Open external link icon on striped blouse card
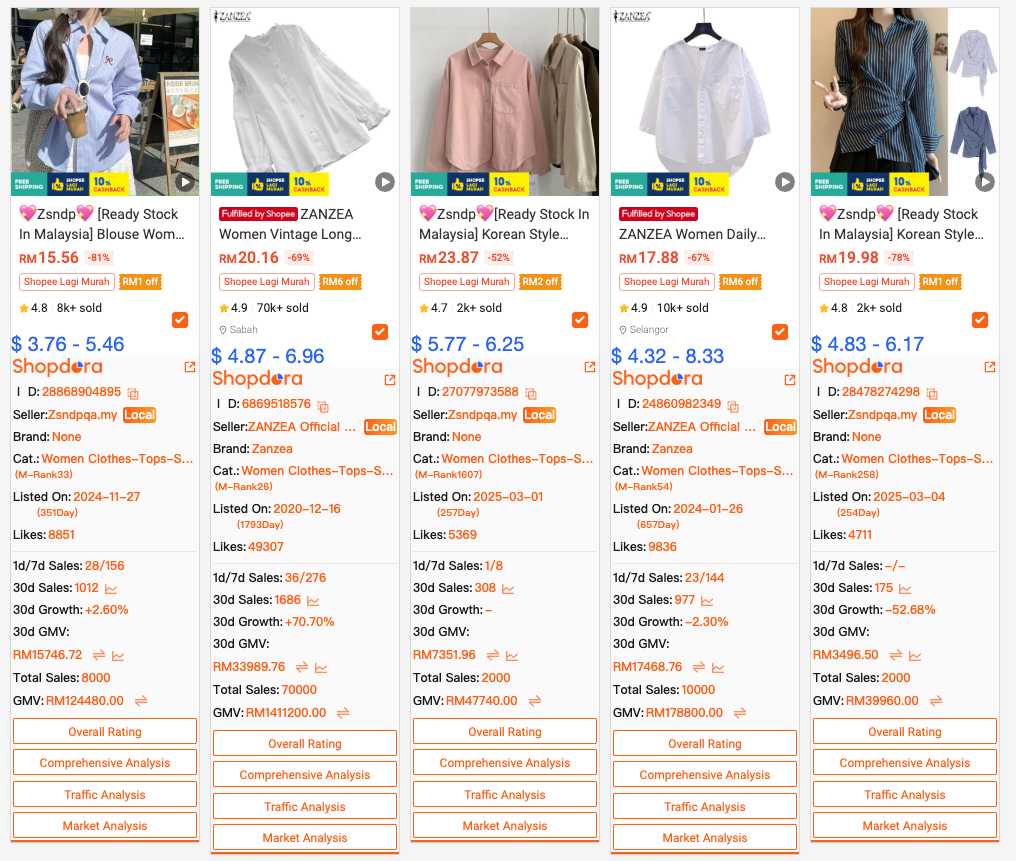 [989, 367]
